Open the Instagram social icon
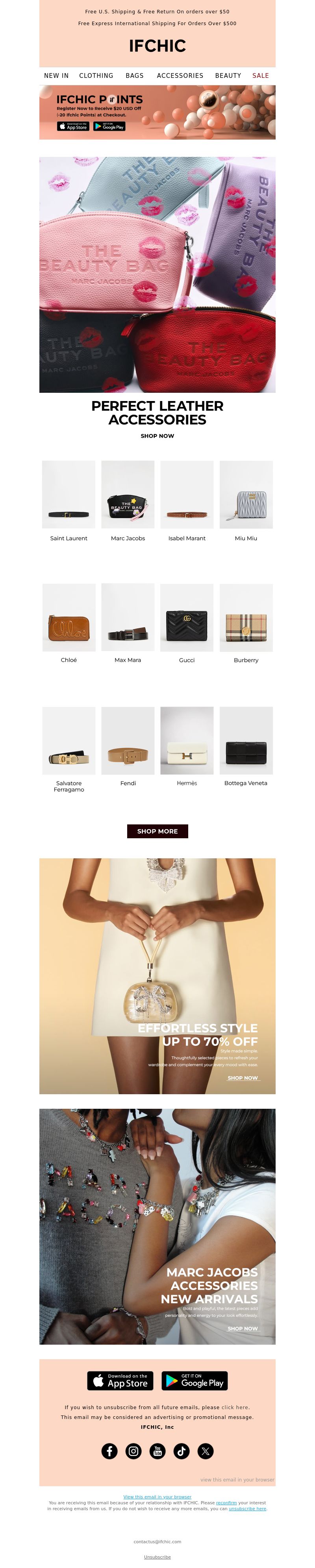315x1568 pixels. 133,1450
